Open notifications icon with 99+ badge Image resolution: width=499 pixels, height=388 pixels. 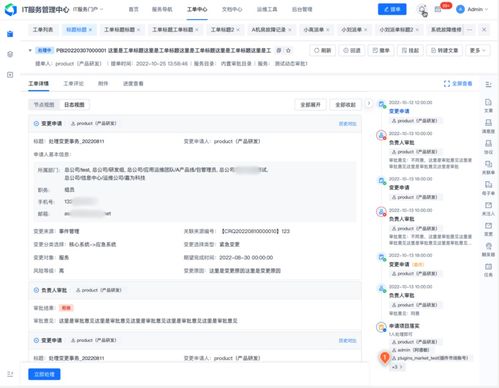coord(438,9)
